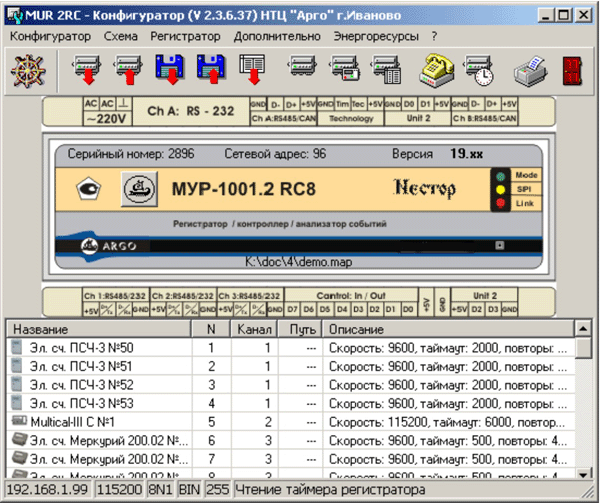This screenshot has height=503, width=600.
Task: Click the Technology terminal block
Action: [x=351, y=111]
